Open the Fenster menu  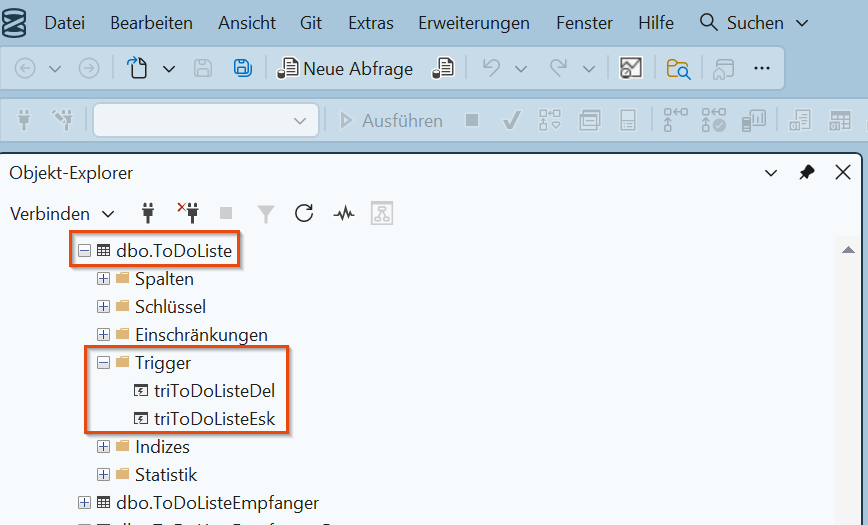point(585,23)
